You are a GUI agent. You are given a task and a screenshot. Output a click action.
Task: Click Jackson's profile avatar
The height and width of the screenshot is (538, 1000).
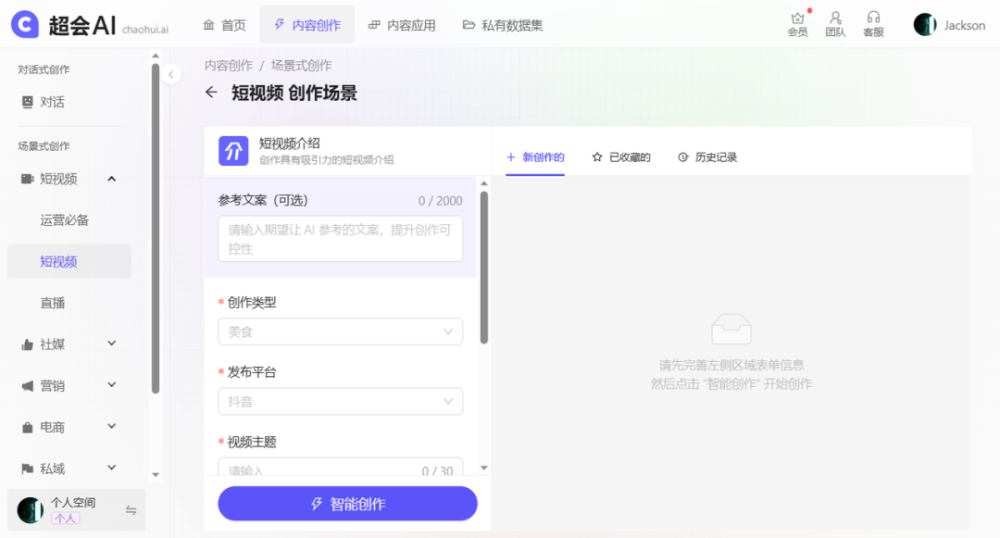pyautogui.click(x=925, y=25)
